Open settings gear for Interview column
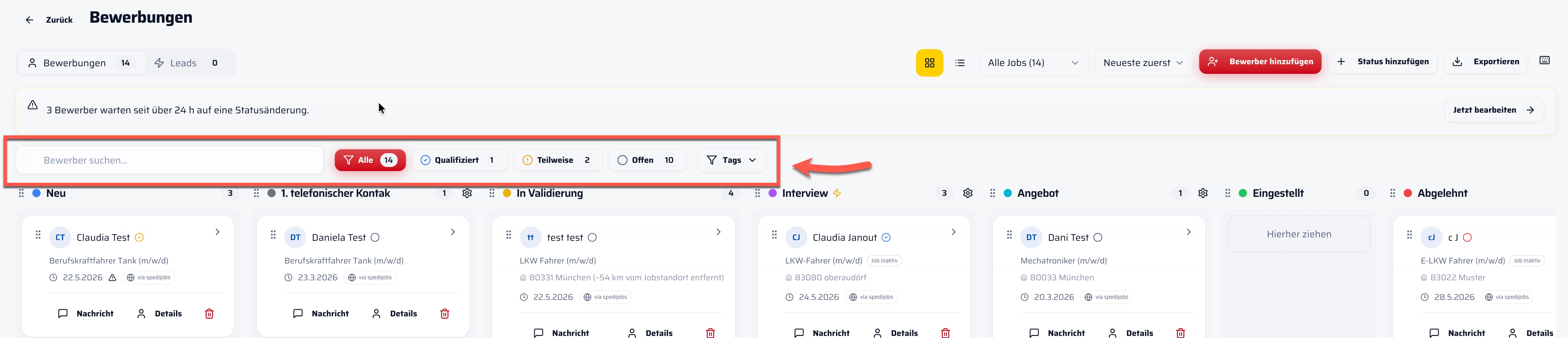Image resolution: width=1568 pixels, height=338 pixels. (x=967, y=193)
